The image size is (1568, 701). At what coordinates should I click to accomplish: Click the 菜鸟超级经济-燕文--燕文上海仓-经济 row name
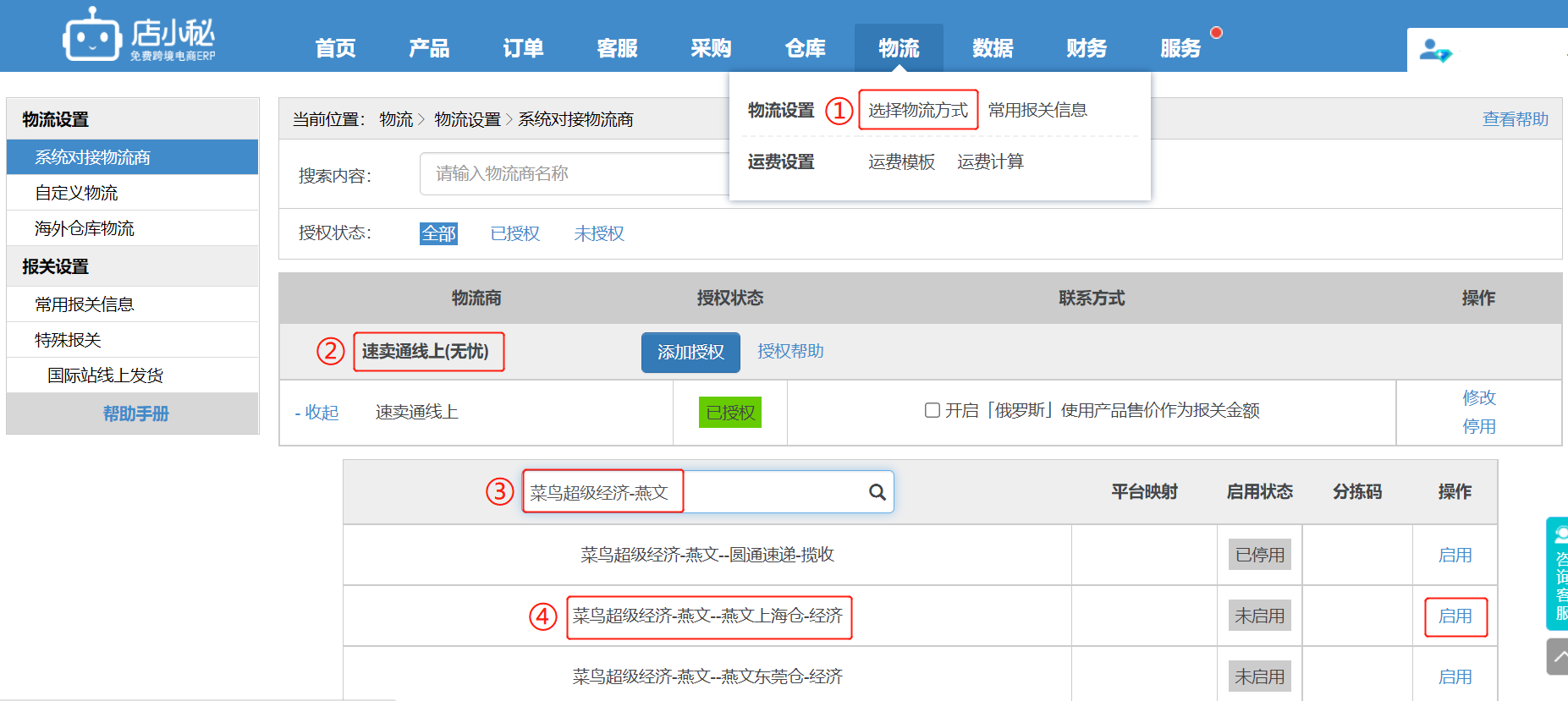(707, 616)
